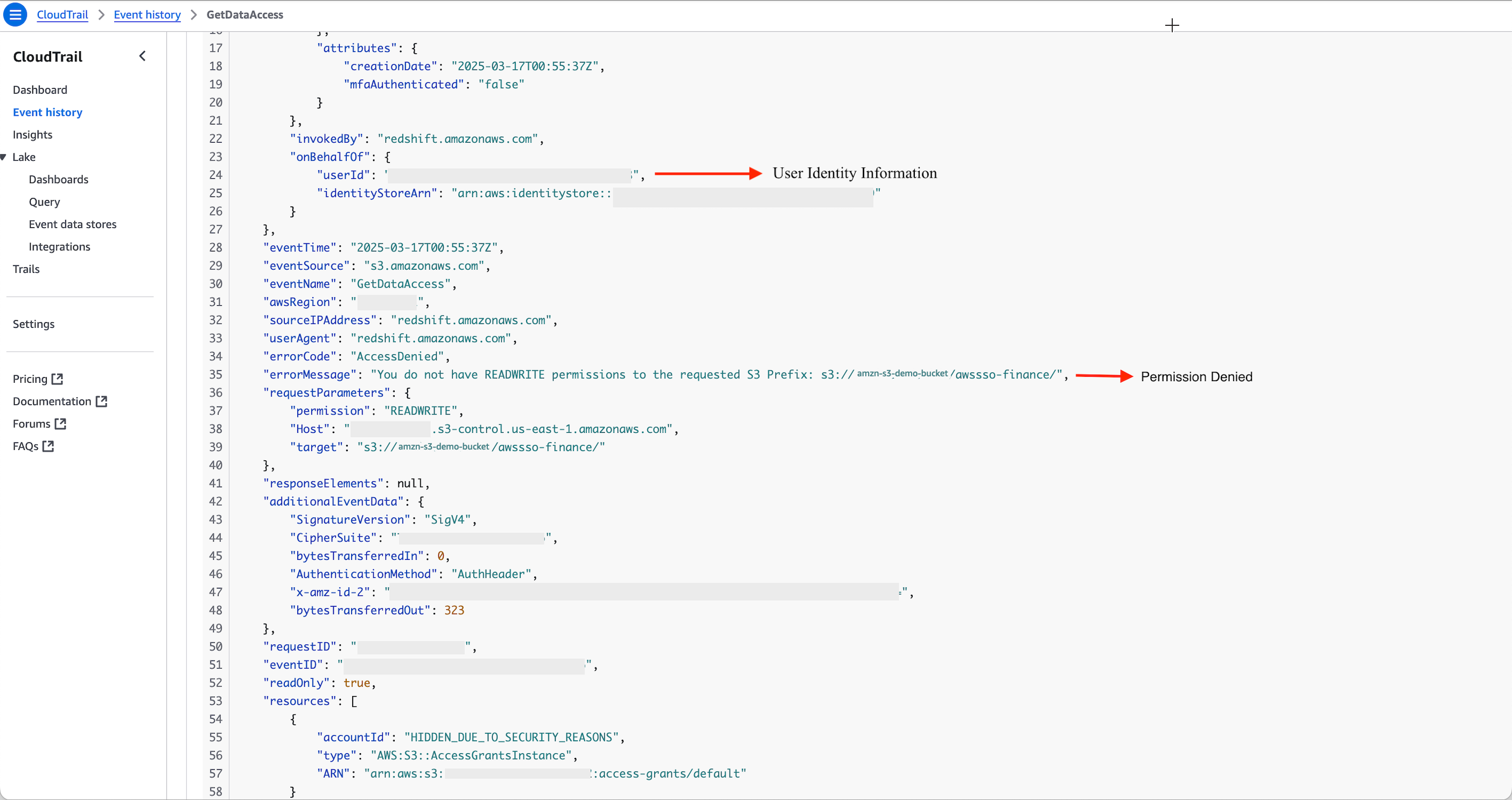Collapse the CloudTrail sidebar with the chevron
This screenshot has width=1512, height=800.
click(x=142, y=57)
